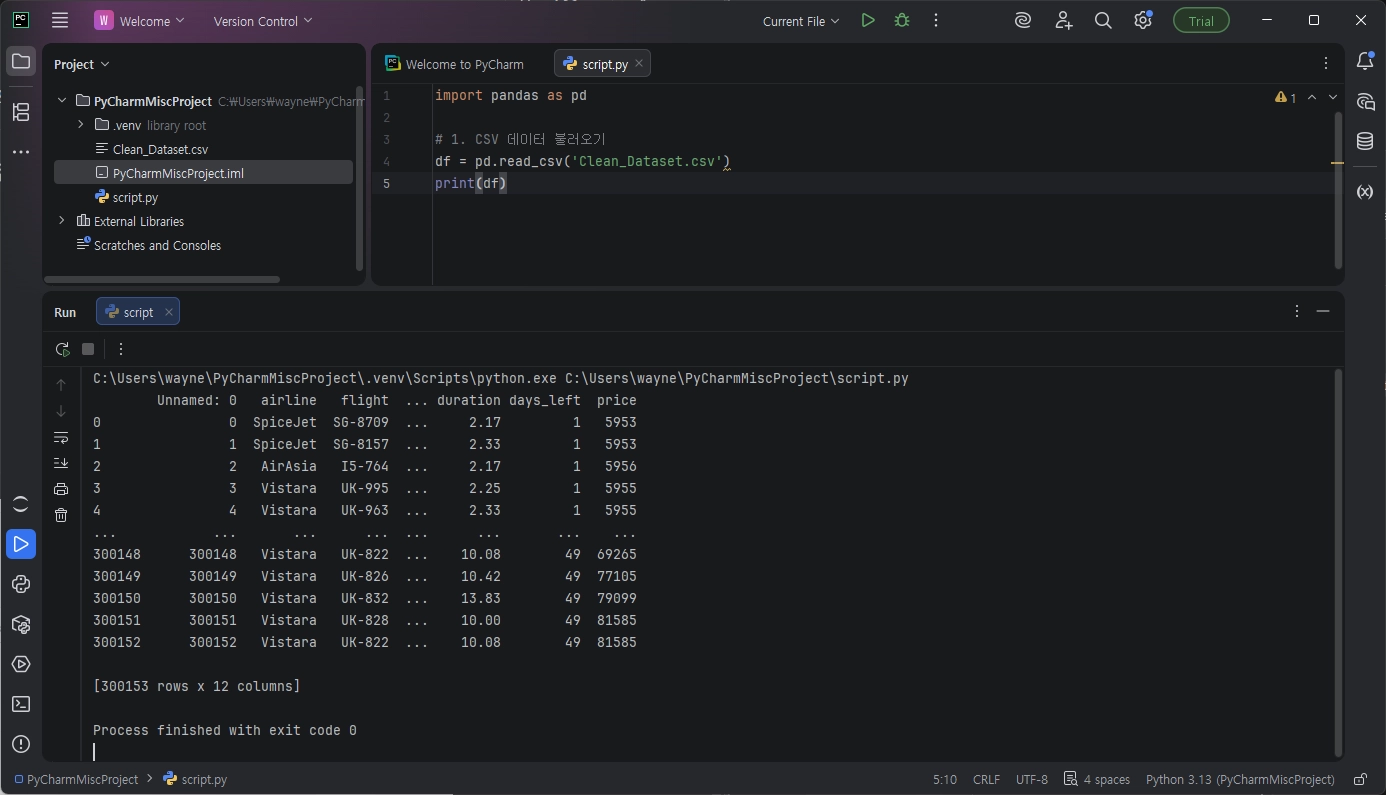Change UTF-8 file encoding

point(1032,779)
